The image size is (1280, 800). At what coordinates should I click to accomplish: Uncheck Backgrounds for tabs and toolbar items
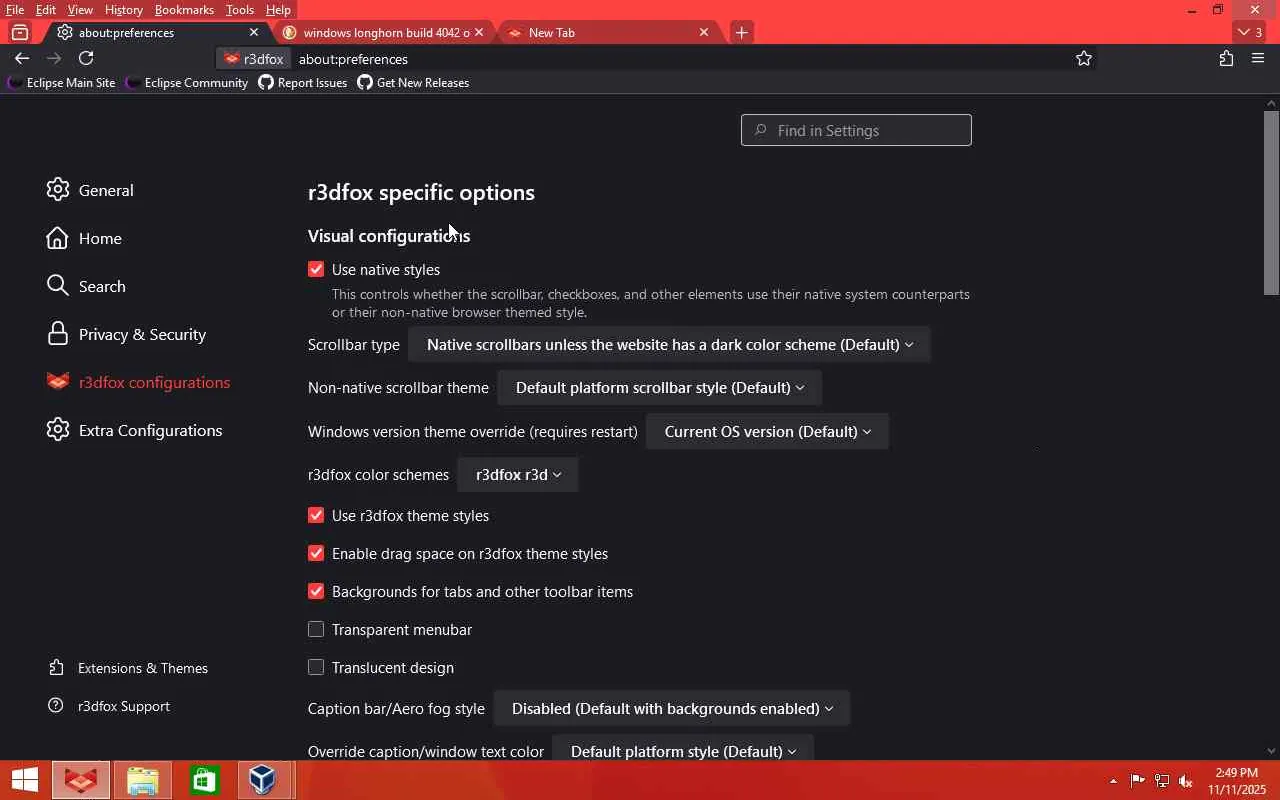[x=316, y=592]
